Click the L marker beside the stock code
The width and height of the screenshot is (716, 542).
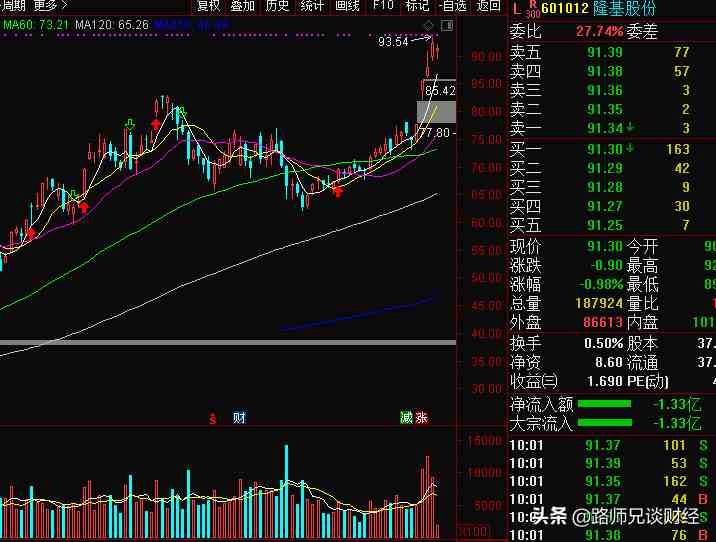[x=516, y=8]
